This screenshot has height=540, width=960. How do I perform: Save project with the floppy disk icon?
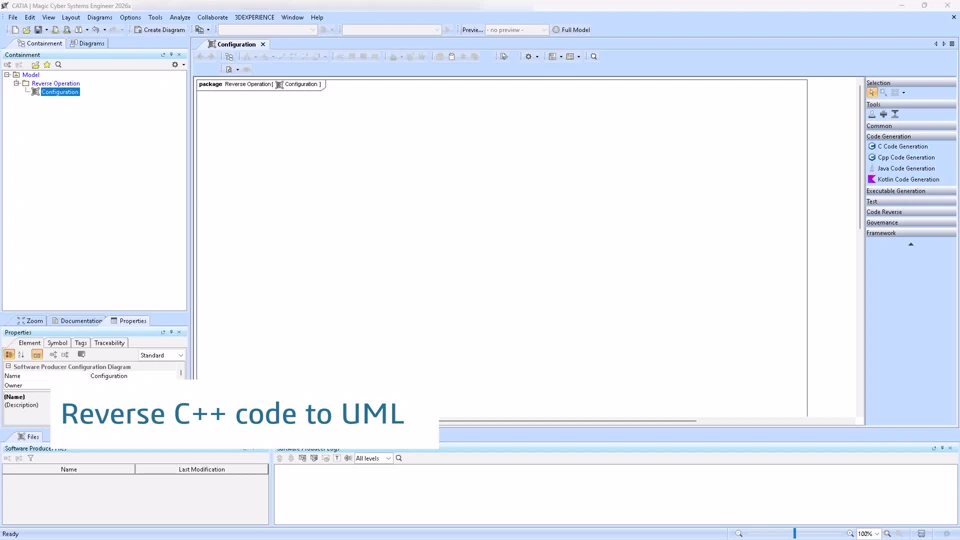coord(38,29)
